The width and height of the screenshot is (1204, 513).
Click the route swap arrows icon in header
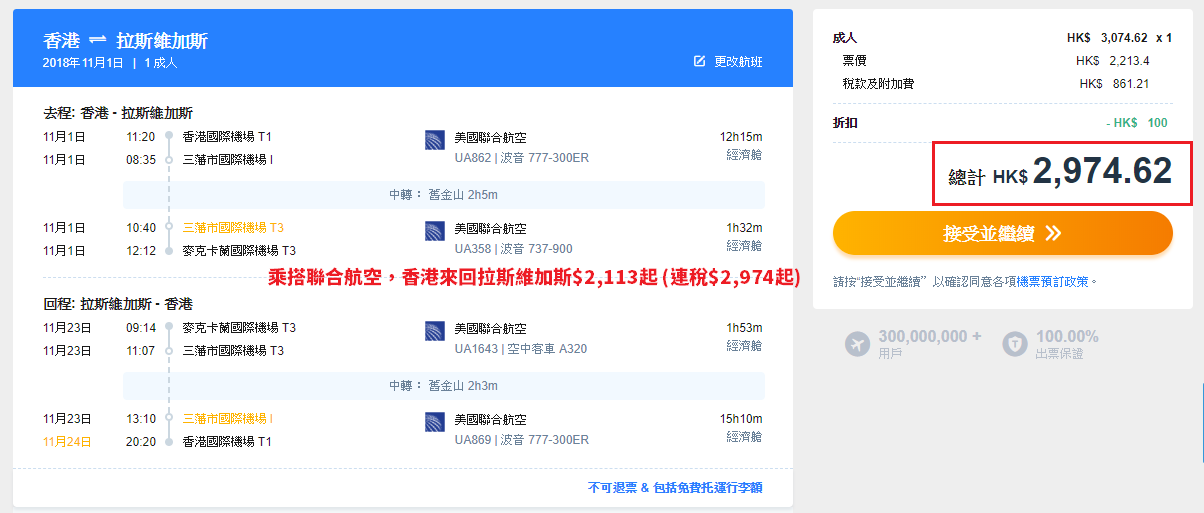pos(98,40)
